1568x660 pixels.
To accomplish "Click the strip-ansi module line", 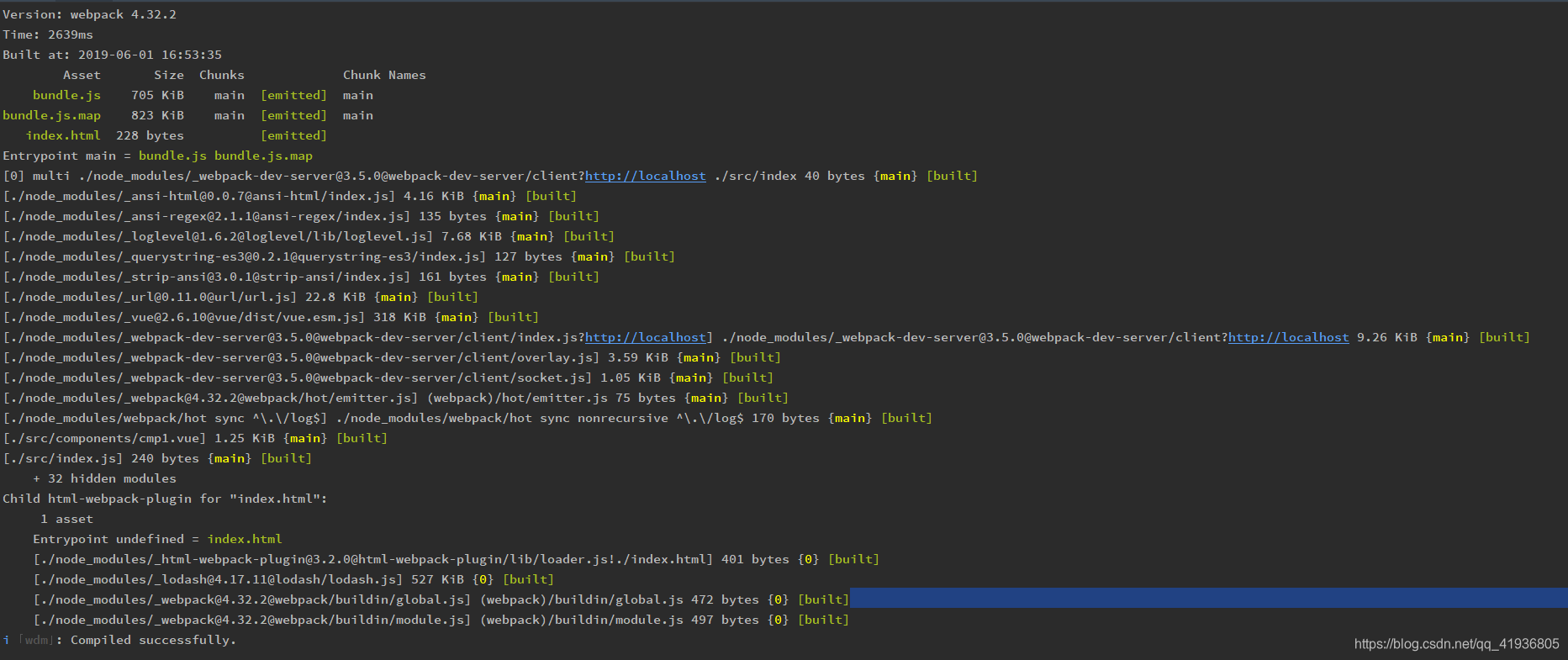I will [301, 277].
